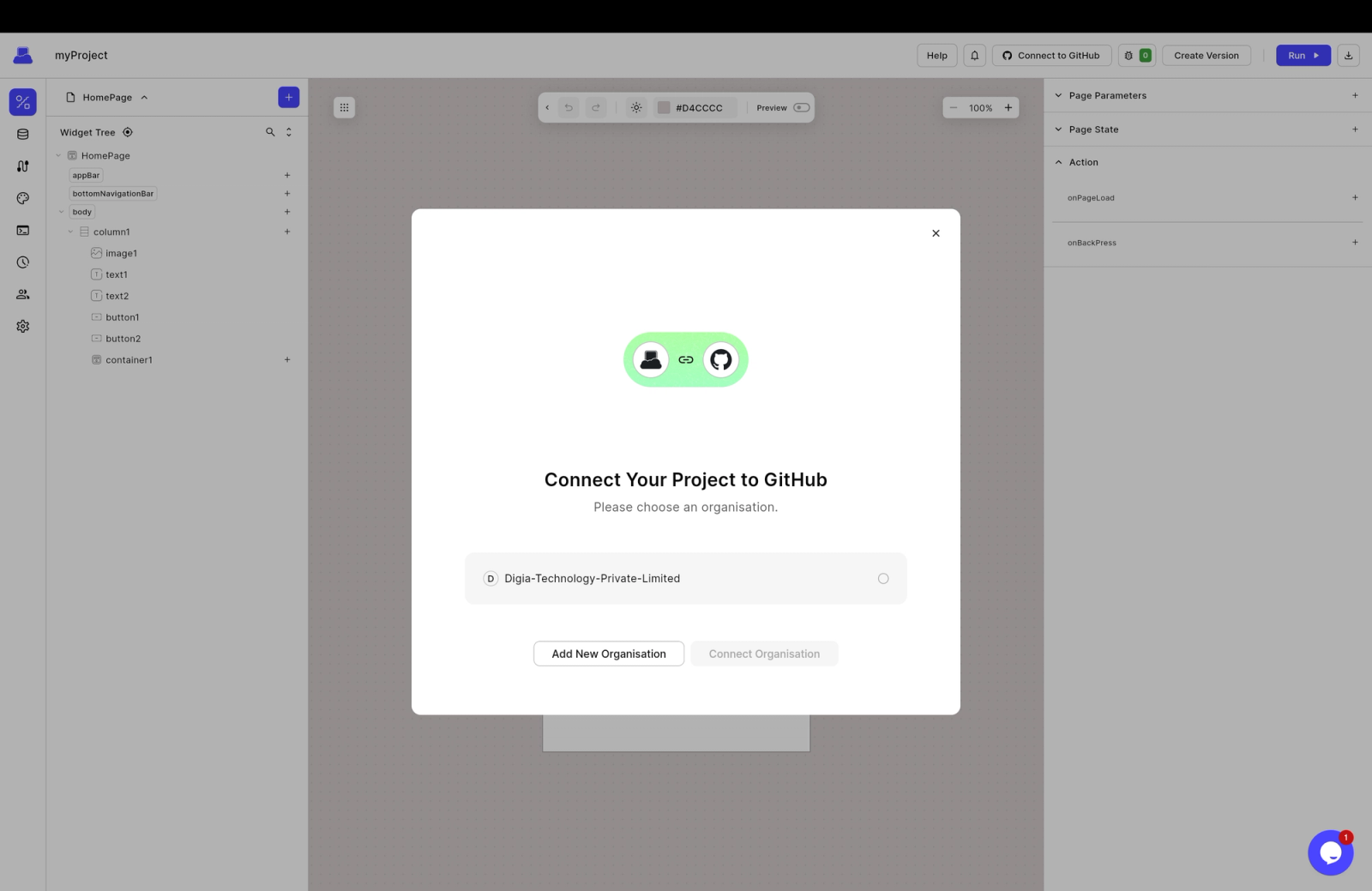
Task: Add a new page state variable
Action: tap(1355, 129)
